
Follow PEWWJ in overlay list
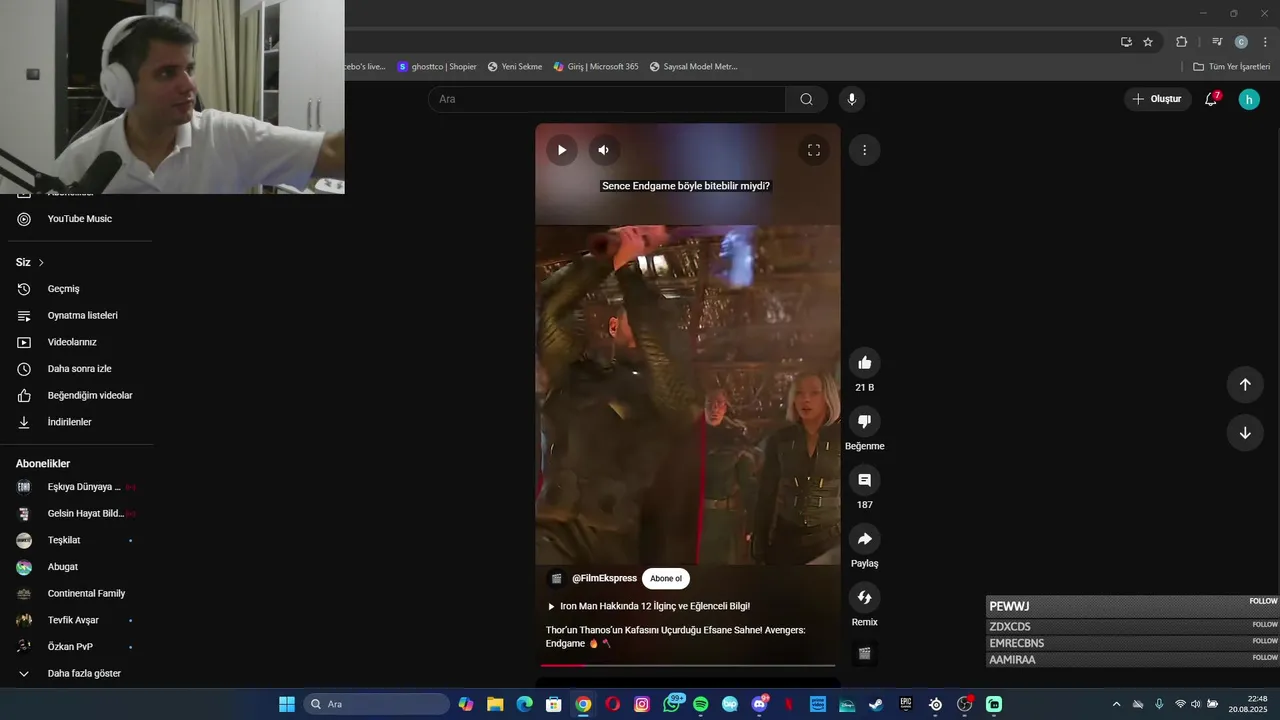tap(1264, 602)
